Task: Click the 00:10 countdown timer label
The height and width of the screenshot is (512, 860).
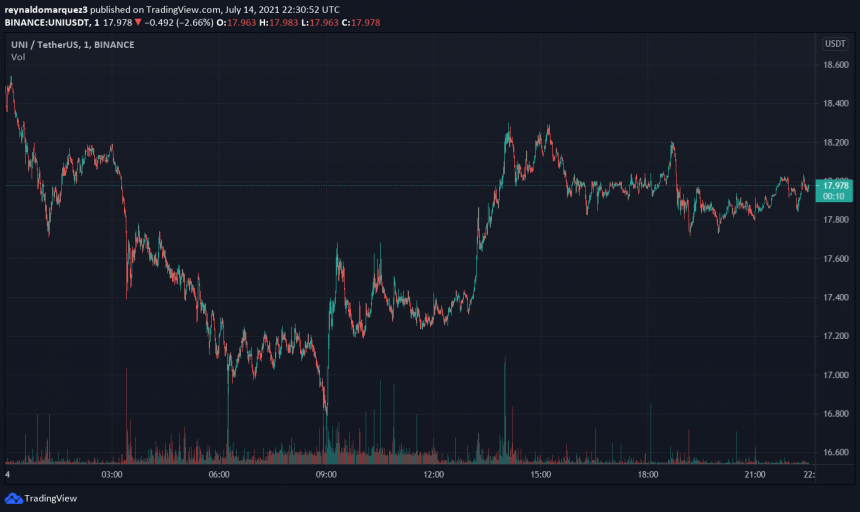Action: [x=835, y=196]
